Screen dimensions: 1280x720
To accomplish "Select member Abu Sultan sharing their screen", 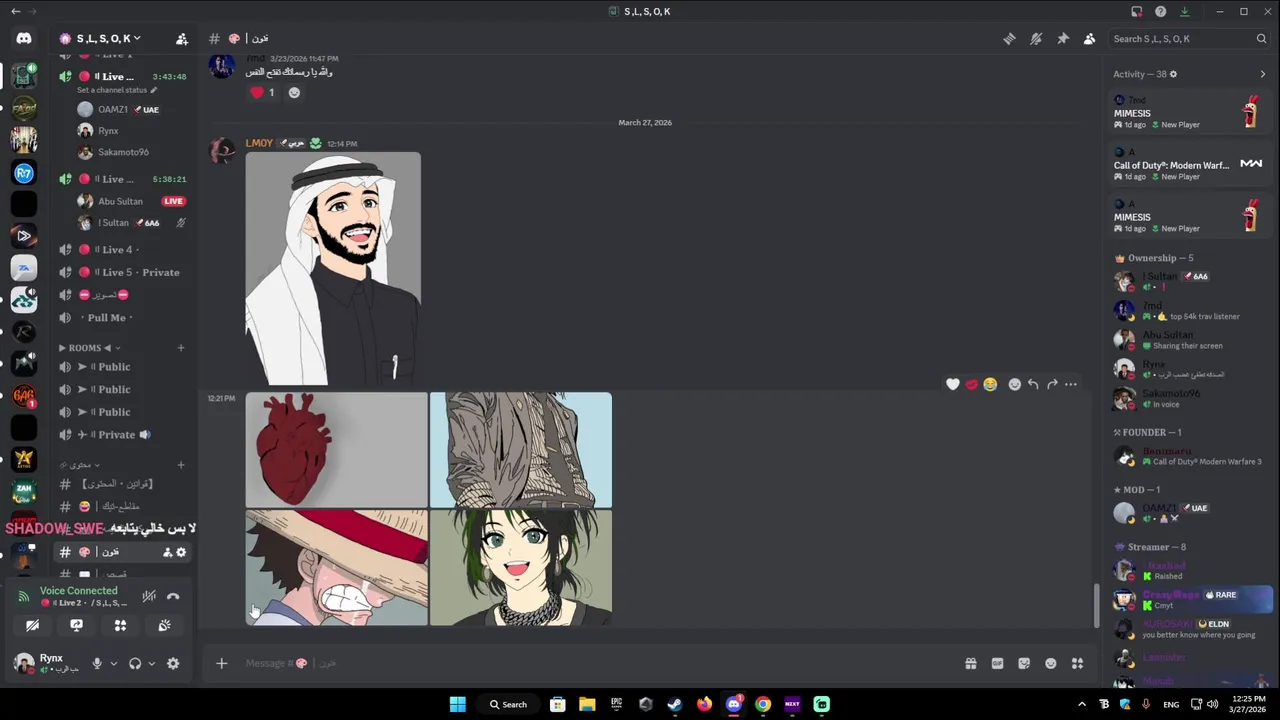I will pyautogui.click(x=1190, y=340).
